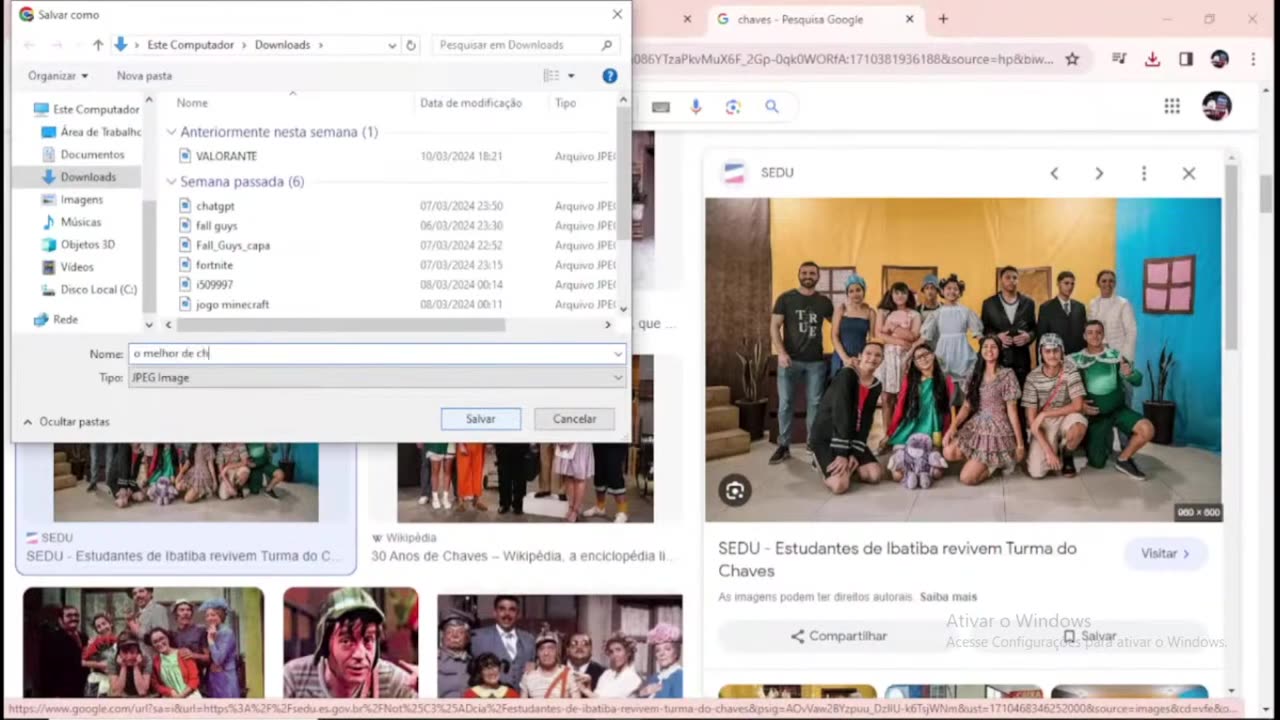Click the file list horizontal scrollbar

click(341, 325)
